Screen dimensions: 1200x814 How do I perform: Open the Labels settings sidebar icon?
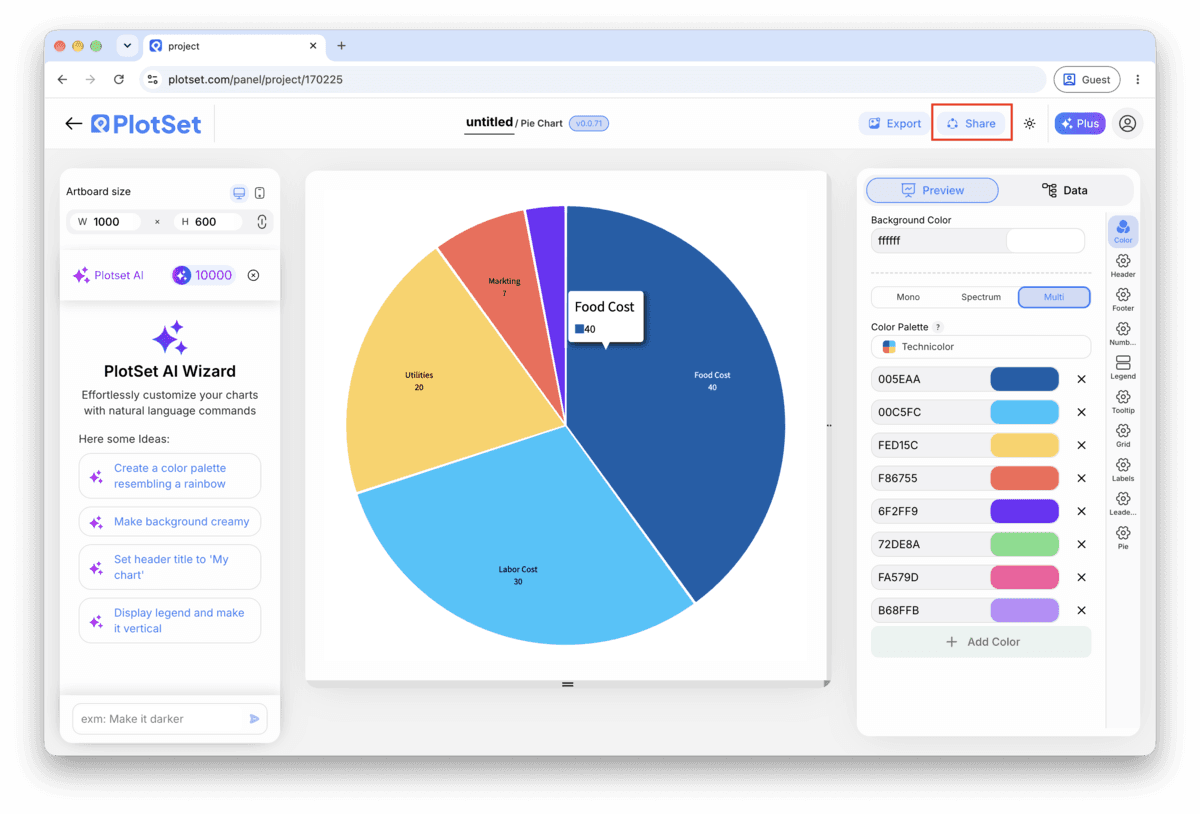point(1123,470)
